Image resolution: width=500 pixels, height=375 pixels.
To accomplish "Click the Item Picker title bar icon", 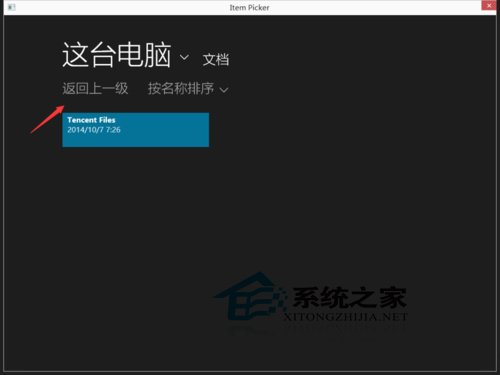I will coord(11,7).
